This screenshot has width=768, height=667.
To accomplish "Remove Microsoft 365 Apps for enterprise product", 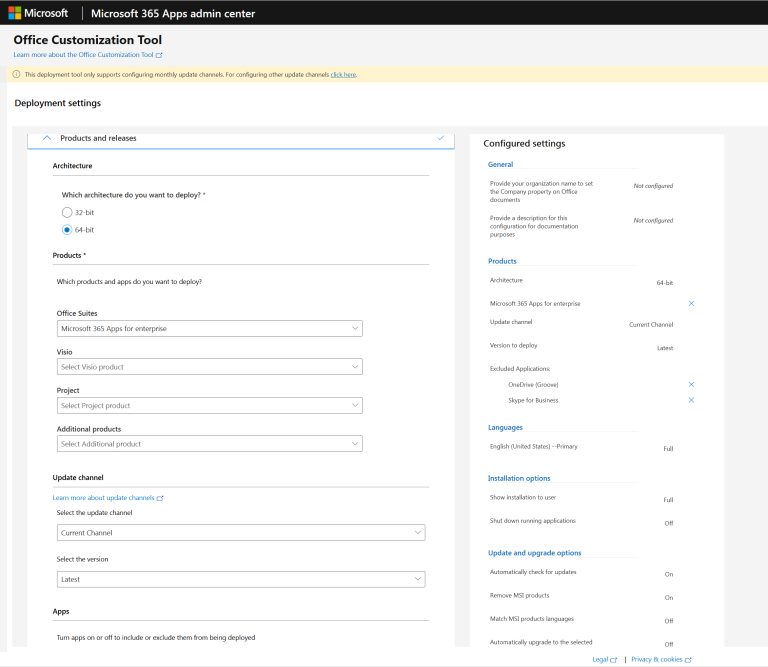I will coord(691,304).
